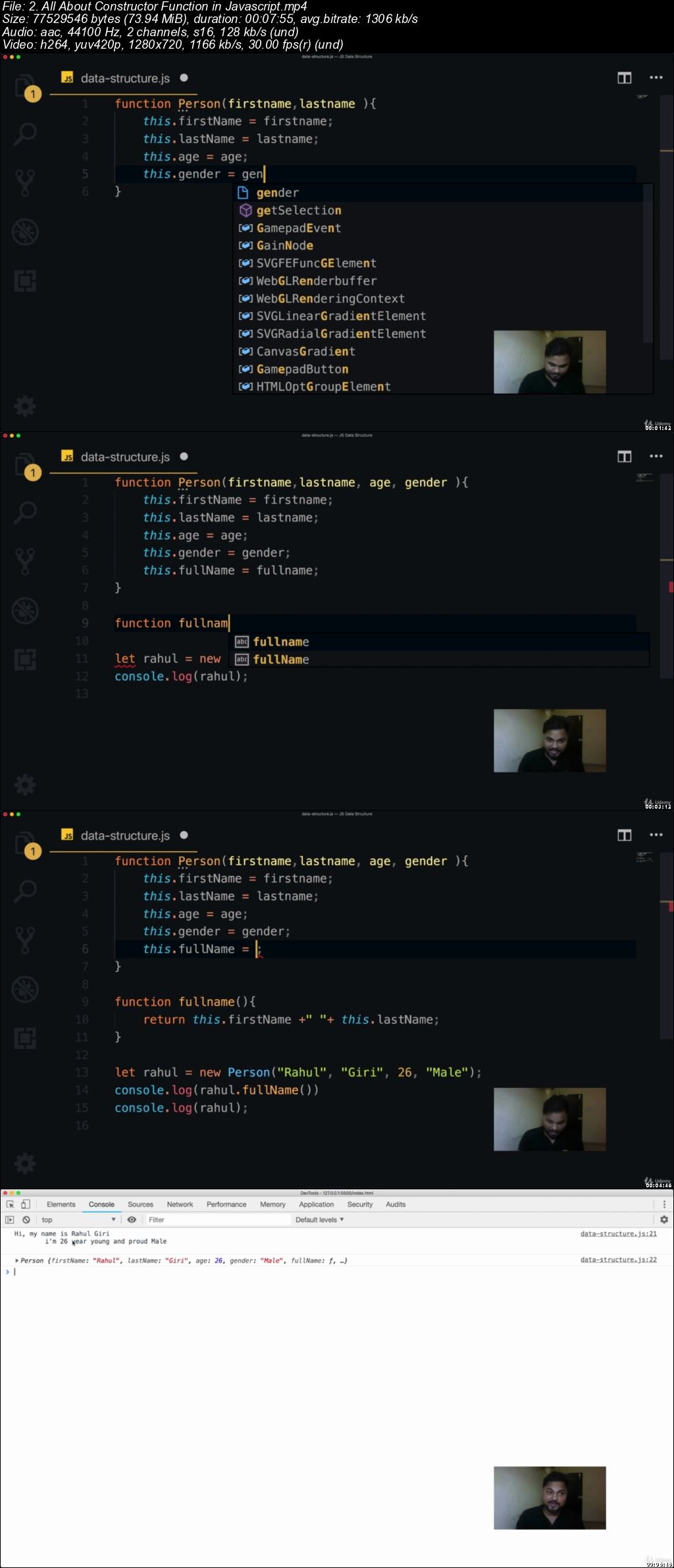
Task: Open the Manage gear in the 00:04:46 frame
Action: click(25, 1163)
